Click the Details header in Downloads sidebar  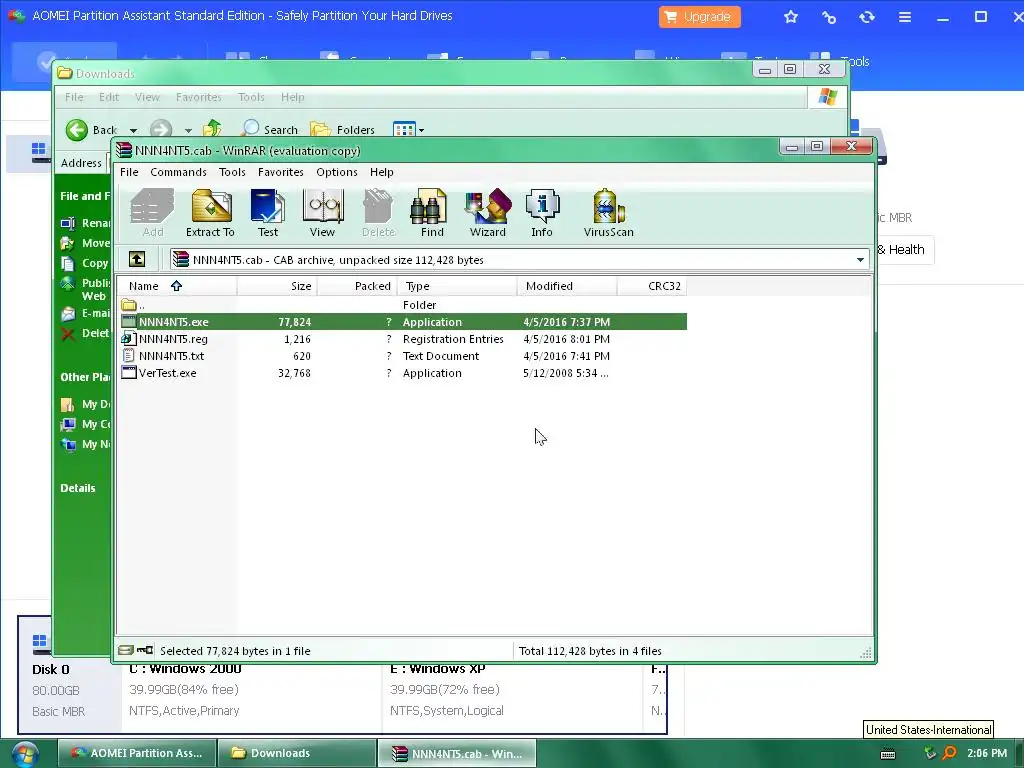point(78,488)
